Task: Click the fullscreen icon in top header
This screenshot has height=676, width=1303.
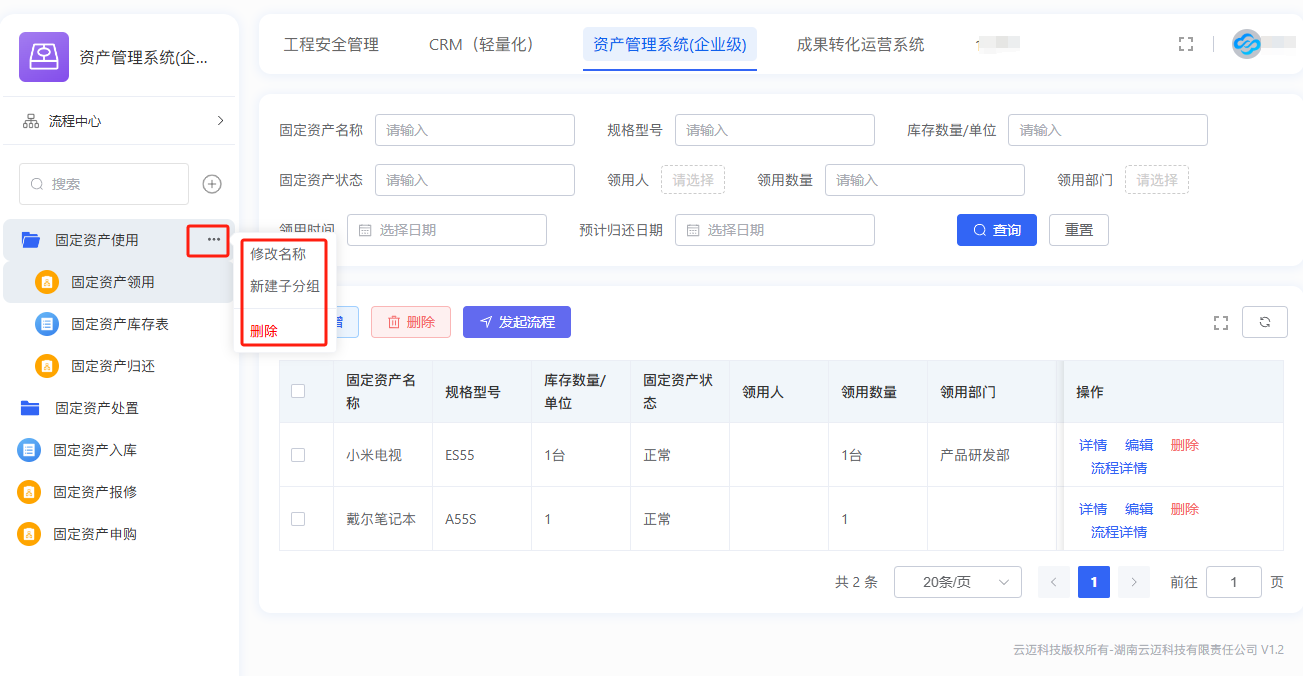Action: pyautogui.click(x=1186, y=44)
